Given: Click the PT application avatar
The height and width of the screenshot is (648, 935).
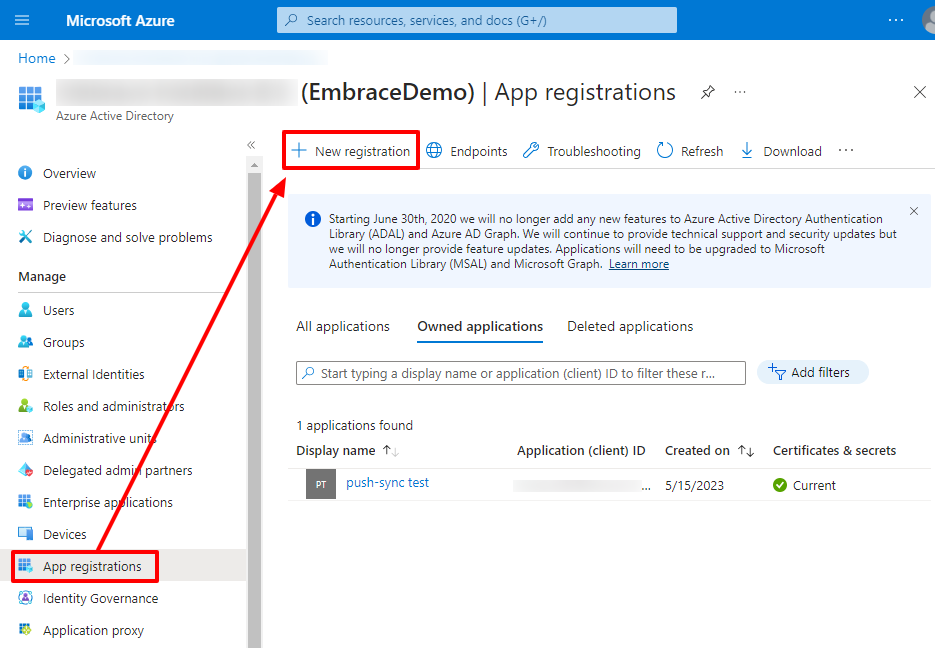Looking at the screenshot, I should click(321, 484).
